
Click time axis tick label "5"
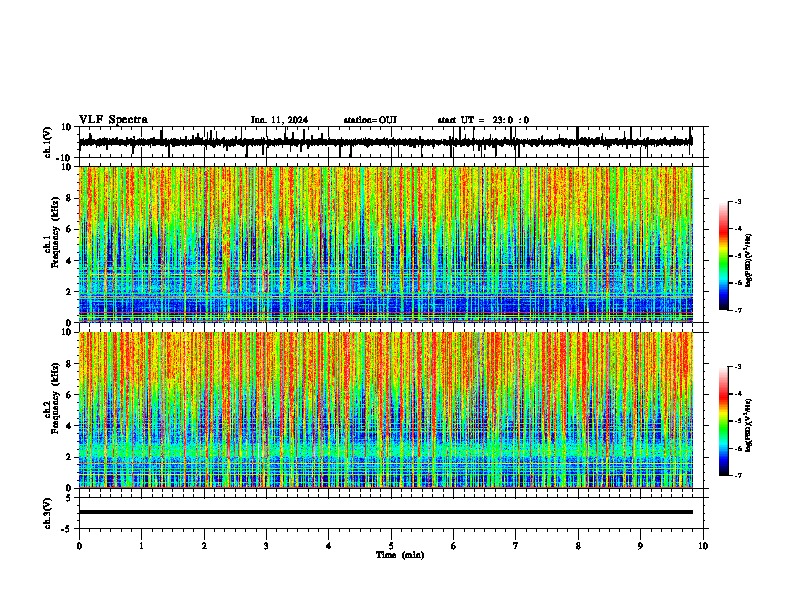(x=391, y=546)
